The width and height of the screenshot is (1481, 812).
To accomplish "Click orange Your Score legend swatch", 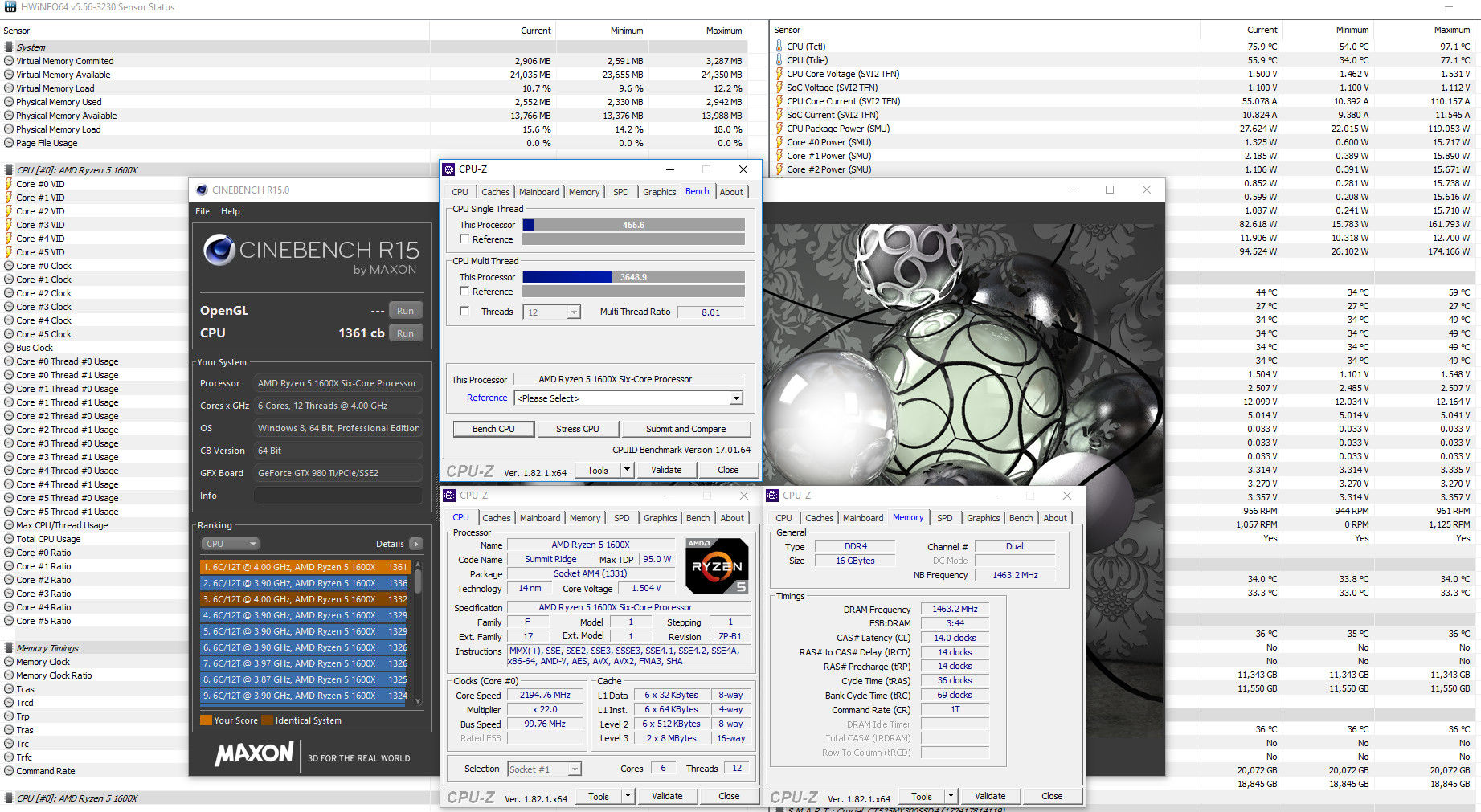I will click(x=206, y=720).
